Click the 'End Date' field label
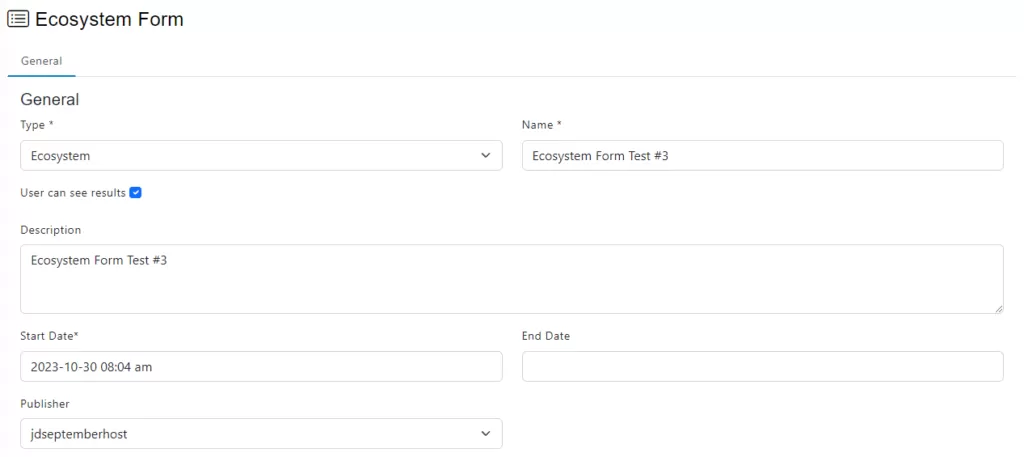The width and height of the screenshot is (1024, 457). pyautogui.click(x=546, y=336)
